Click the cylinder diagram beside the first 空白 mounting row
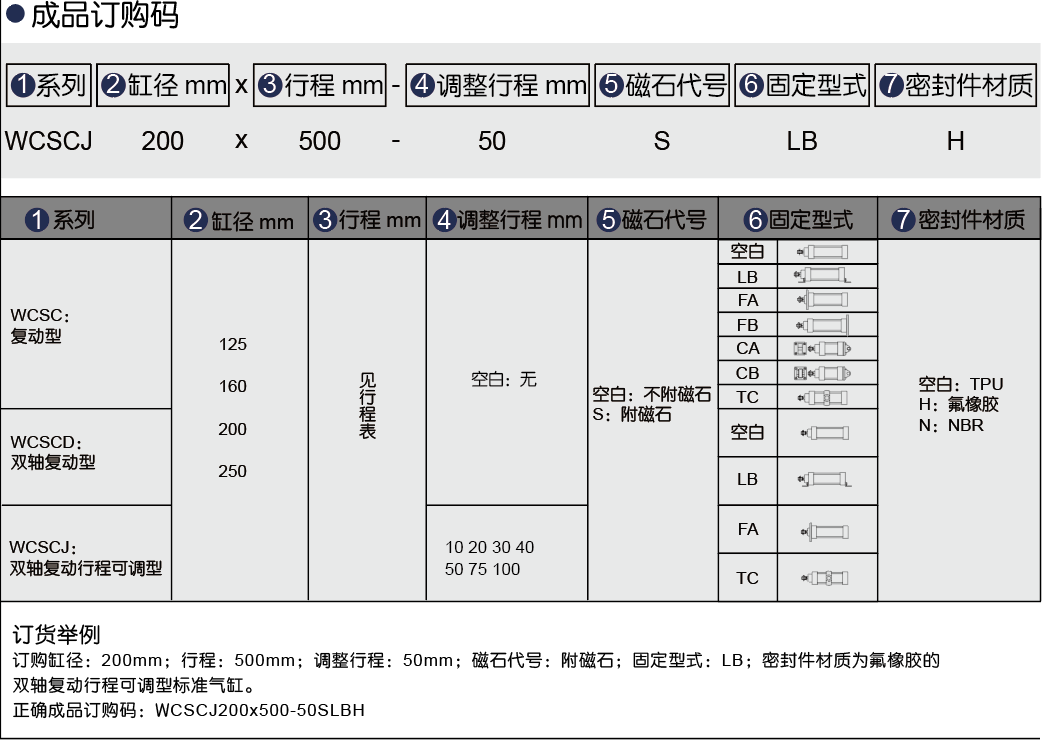This screenshot has width=1043, height=741. tap(822, 251)
